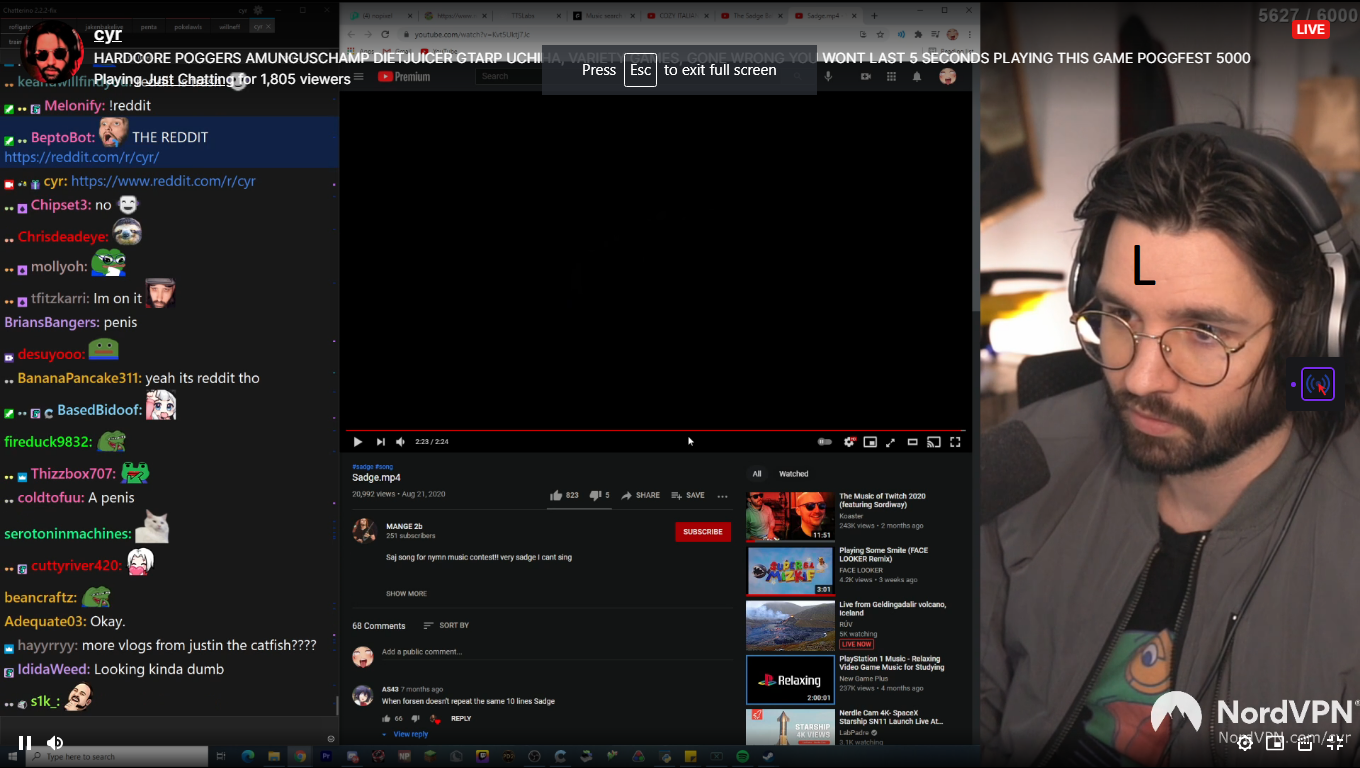1360x768 pixels.
Task: Open the comments SORT BY dropdown
Action: 446,626
